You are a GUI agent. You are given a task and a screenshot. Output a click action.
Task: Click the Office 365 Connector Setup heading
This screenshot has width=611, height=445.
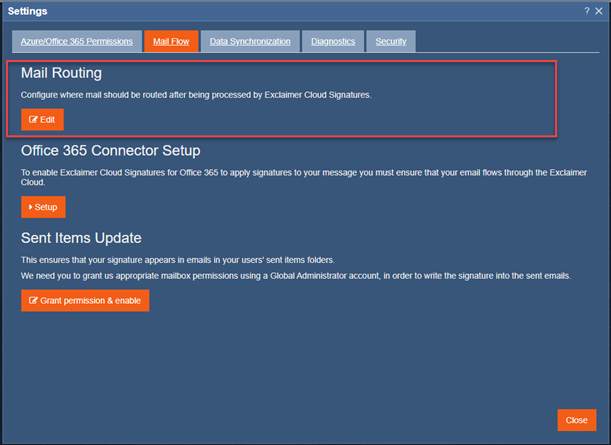pos(111,151)
